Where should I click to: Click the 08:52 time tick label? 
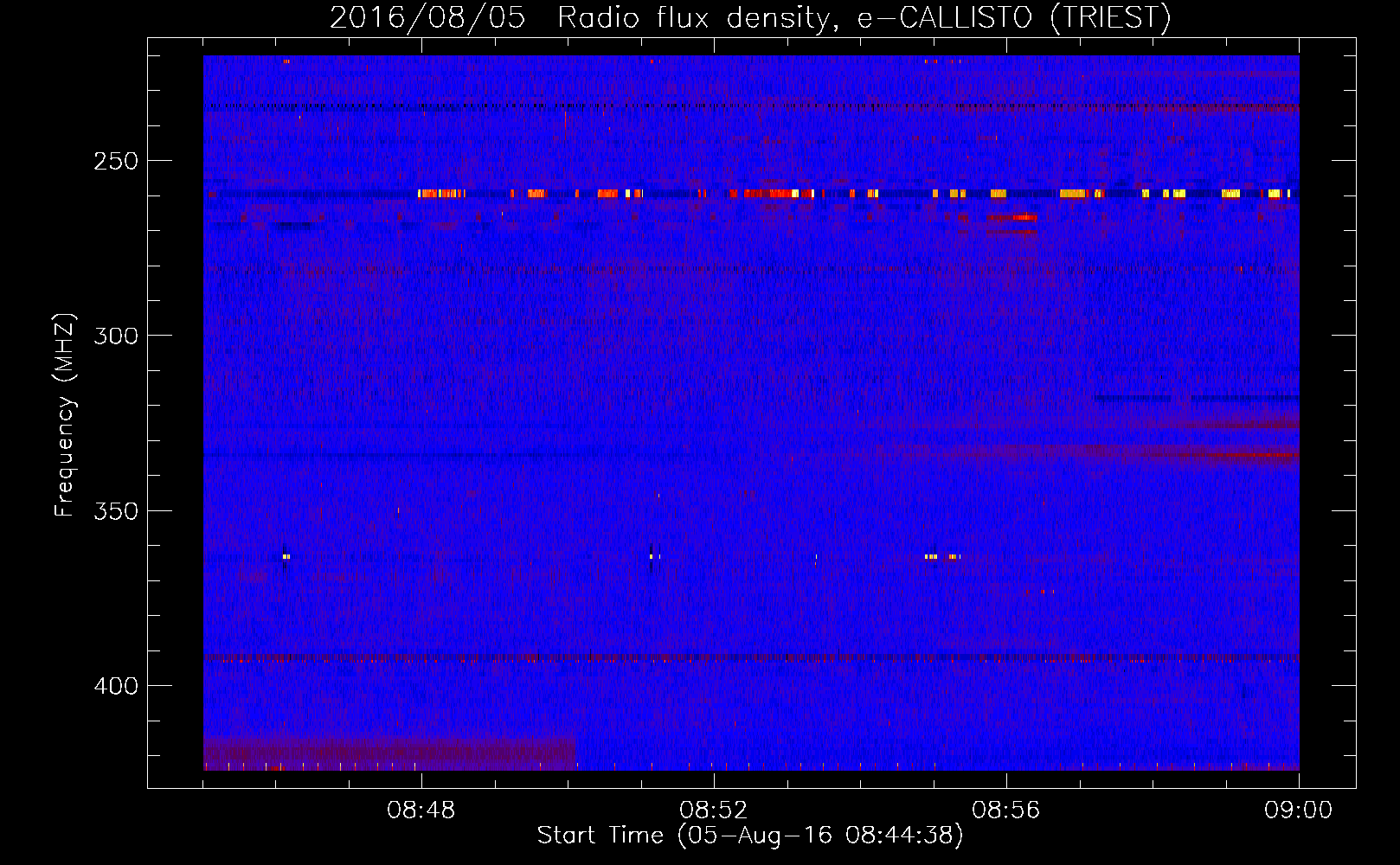[x=714, y=811]
